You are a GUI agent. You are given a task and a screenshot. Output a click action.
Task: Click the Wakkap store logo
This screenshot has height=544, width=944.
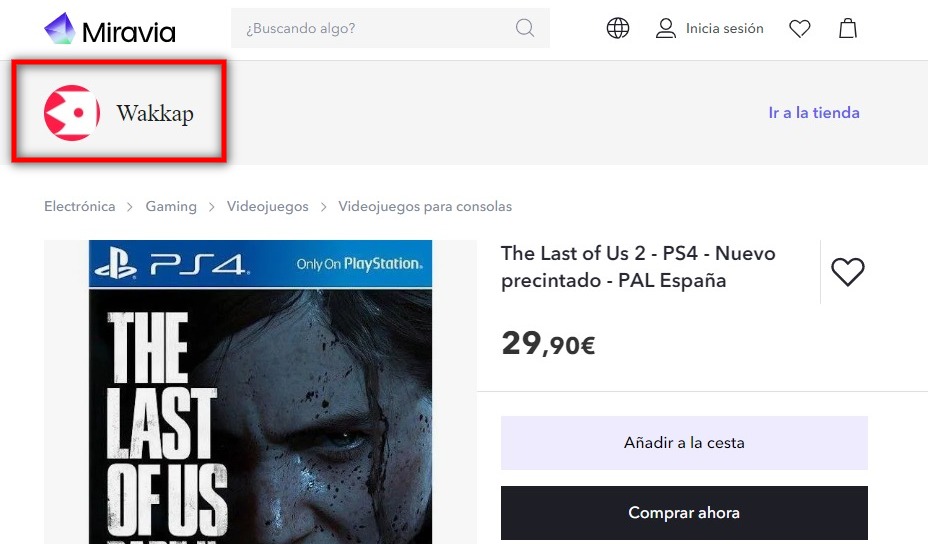(x=72, y=113)
